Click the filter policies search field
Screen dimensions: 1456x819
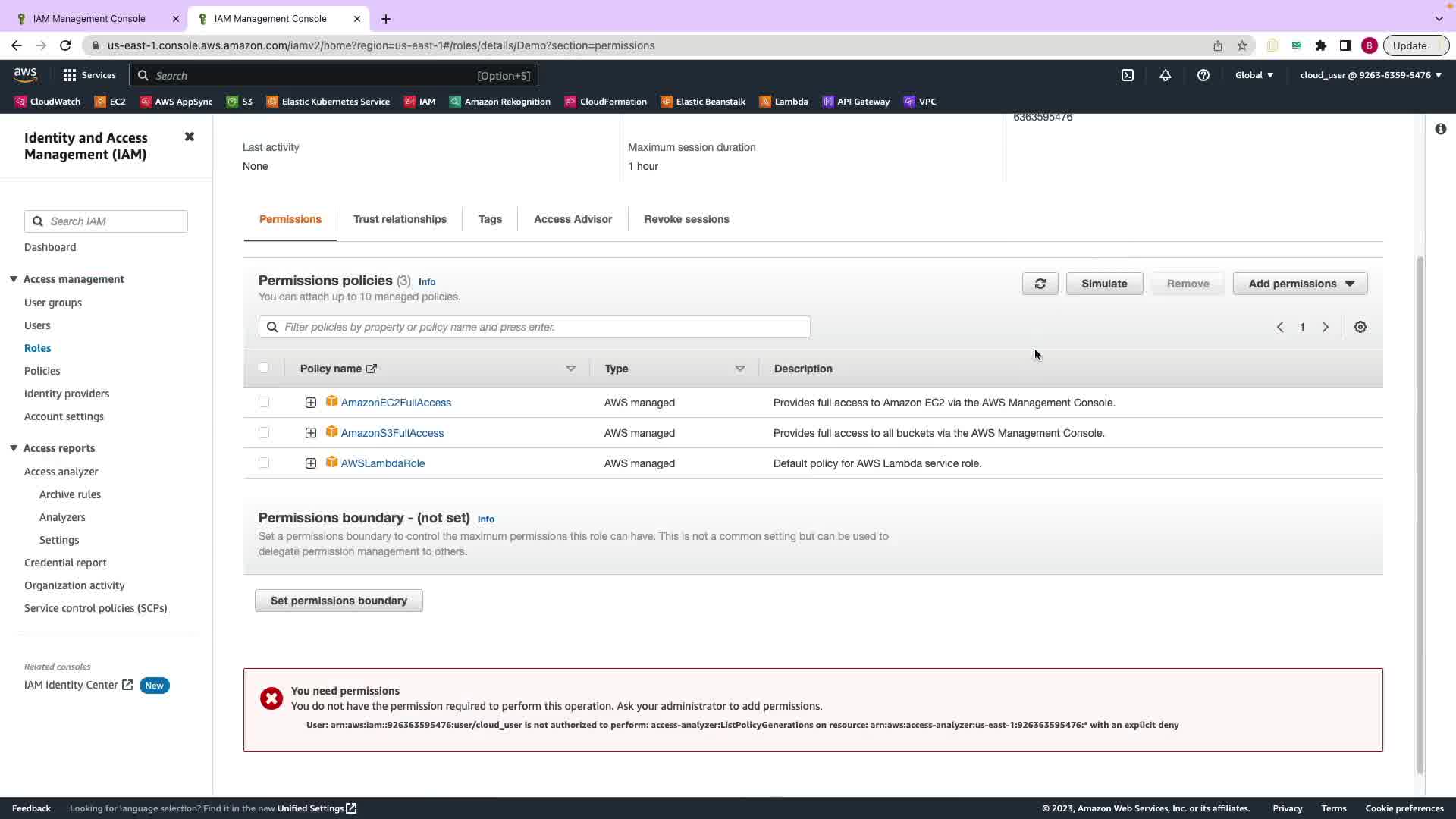coord(542,327)
